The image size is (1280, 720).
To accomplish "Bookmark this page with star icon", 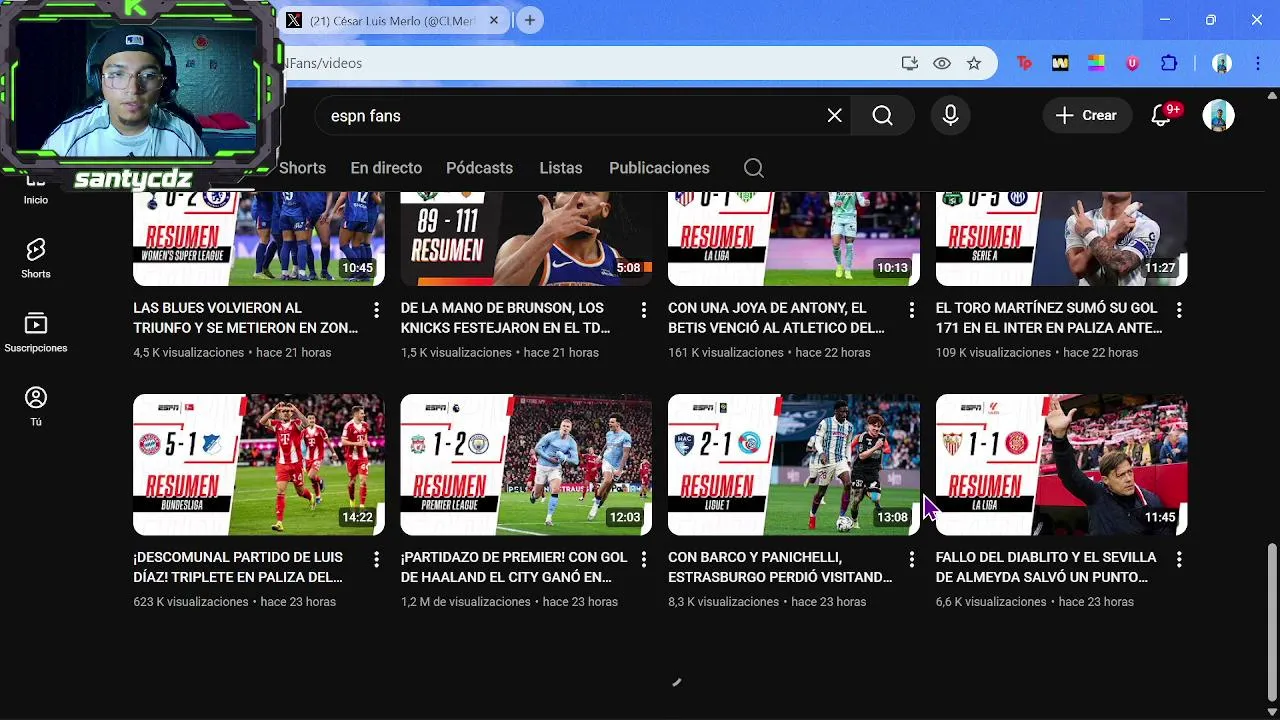I will (974, 63).
